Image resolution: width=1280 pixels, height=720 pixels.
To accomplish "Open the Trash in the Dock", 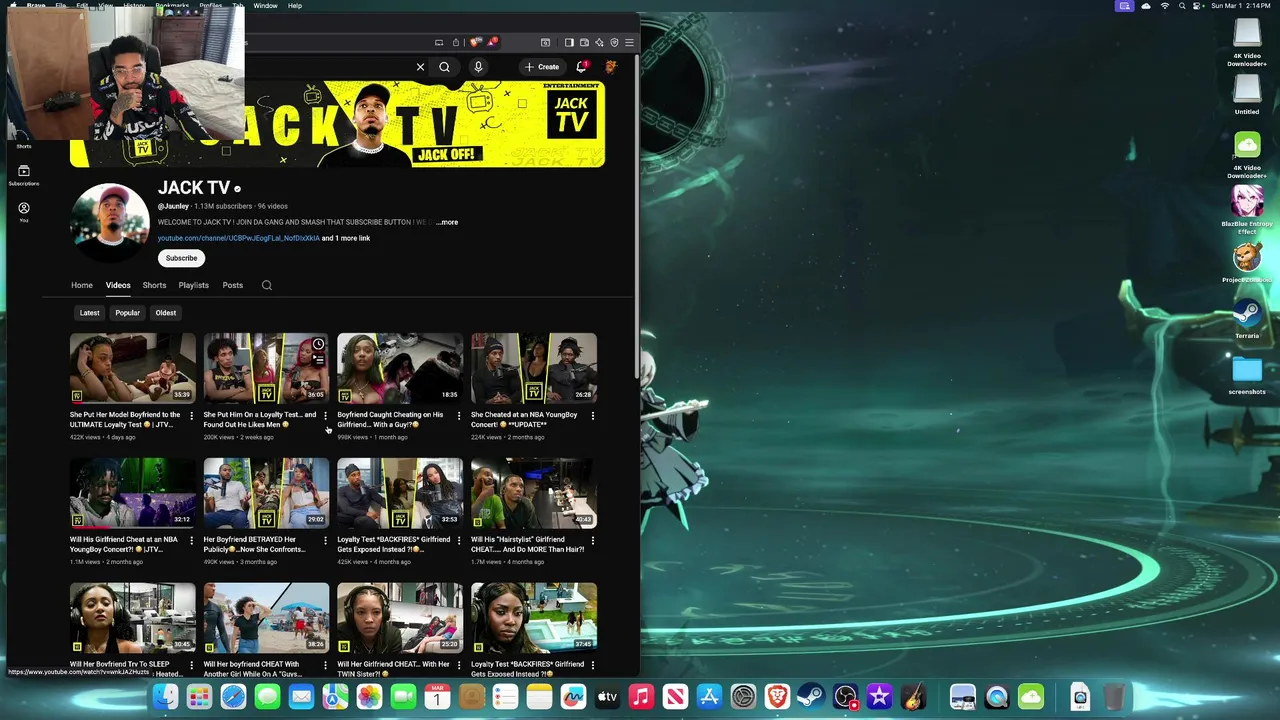I will tap(1114, 697).
